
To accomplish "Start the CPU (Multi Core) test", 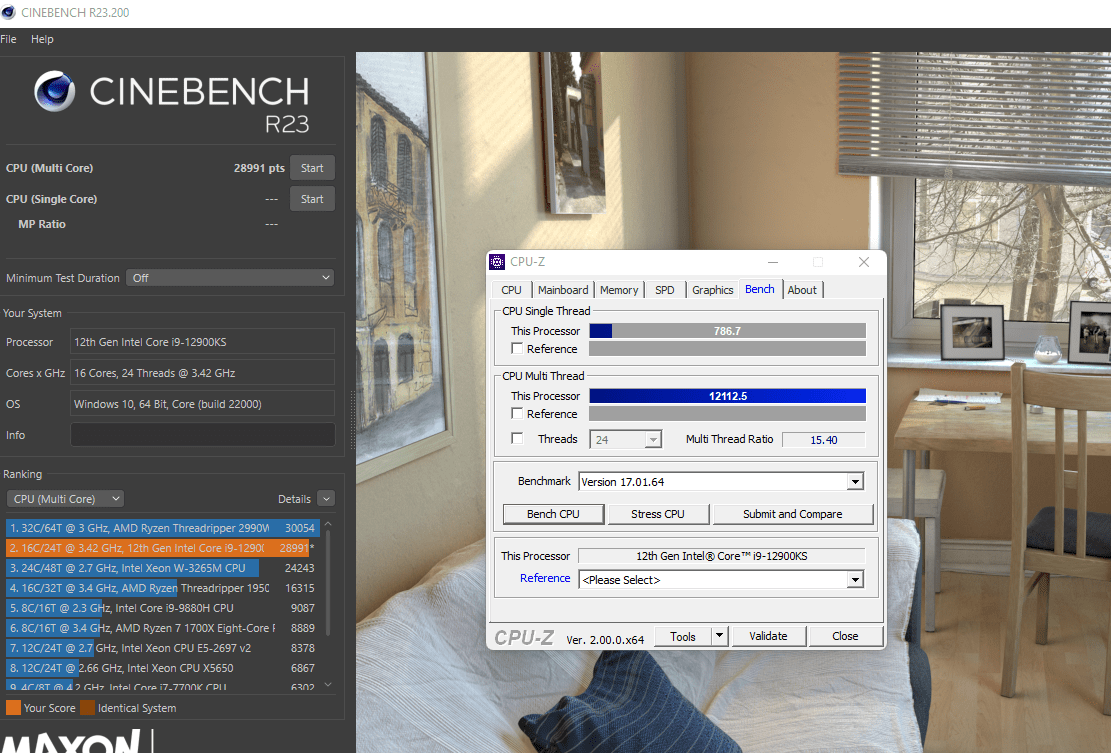I will coord(312,168).
